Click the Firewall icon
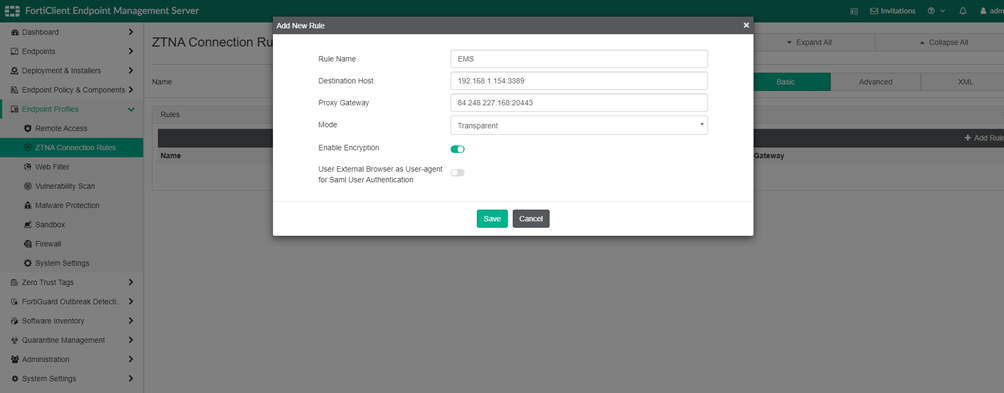1004x393 pixels. coord(28,244)
